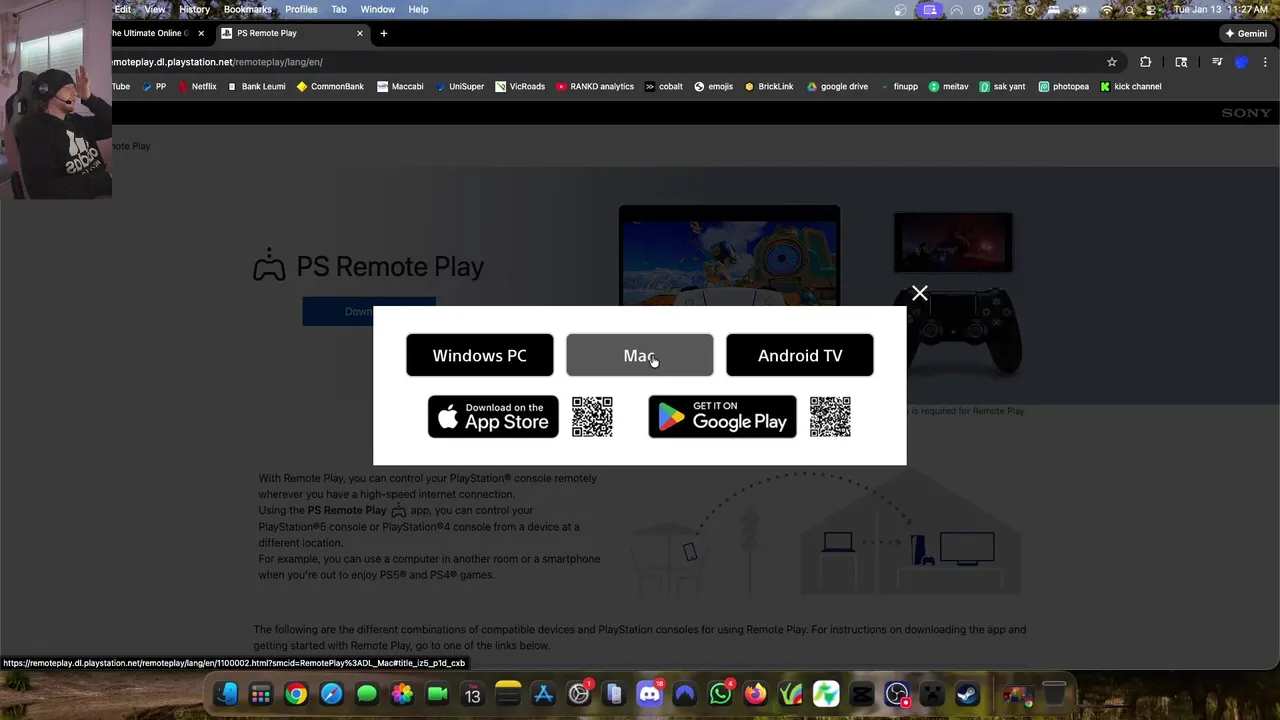Choose the Android TV download option
This screenshot has height=720, width=1280.
click(800, 355)
